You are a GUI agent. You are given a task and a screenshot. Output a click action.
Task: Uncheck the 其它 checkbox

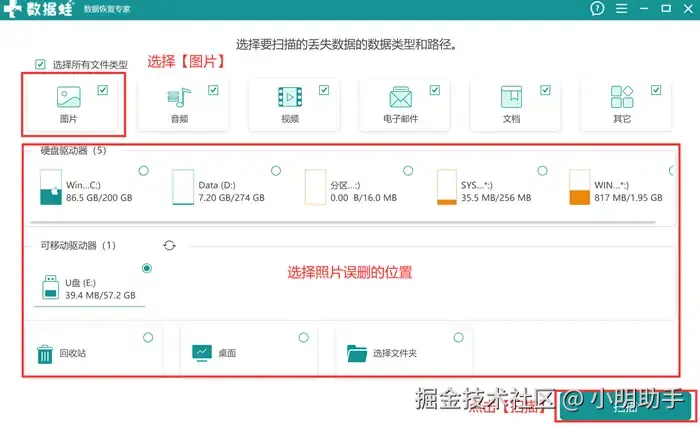tap(656, 90)
